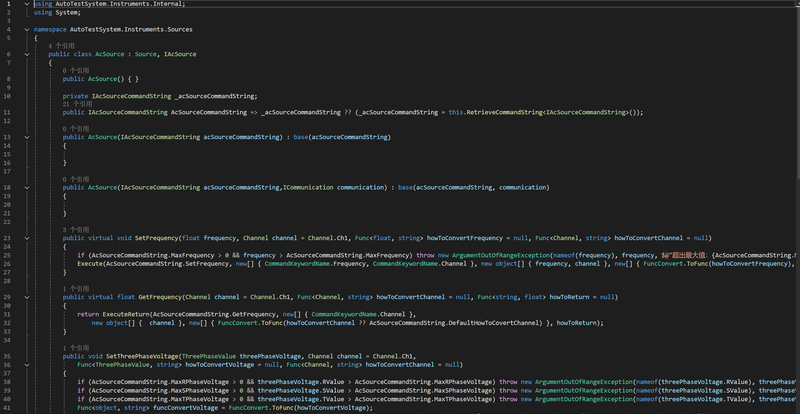
Task: Collapse the using directives block at line 1
Action: click(x=27, y=4)
